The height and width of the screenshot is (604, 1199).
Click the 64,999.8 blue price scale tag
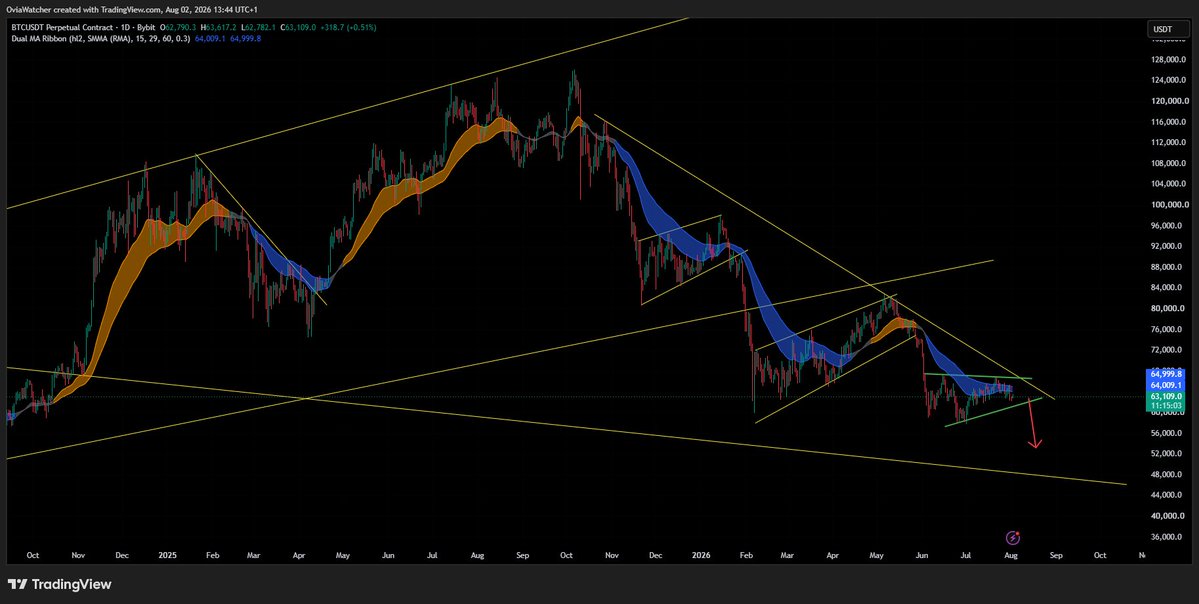tap(1167, 374)
